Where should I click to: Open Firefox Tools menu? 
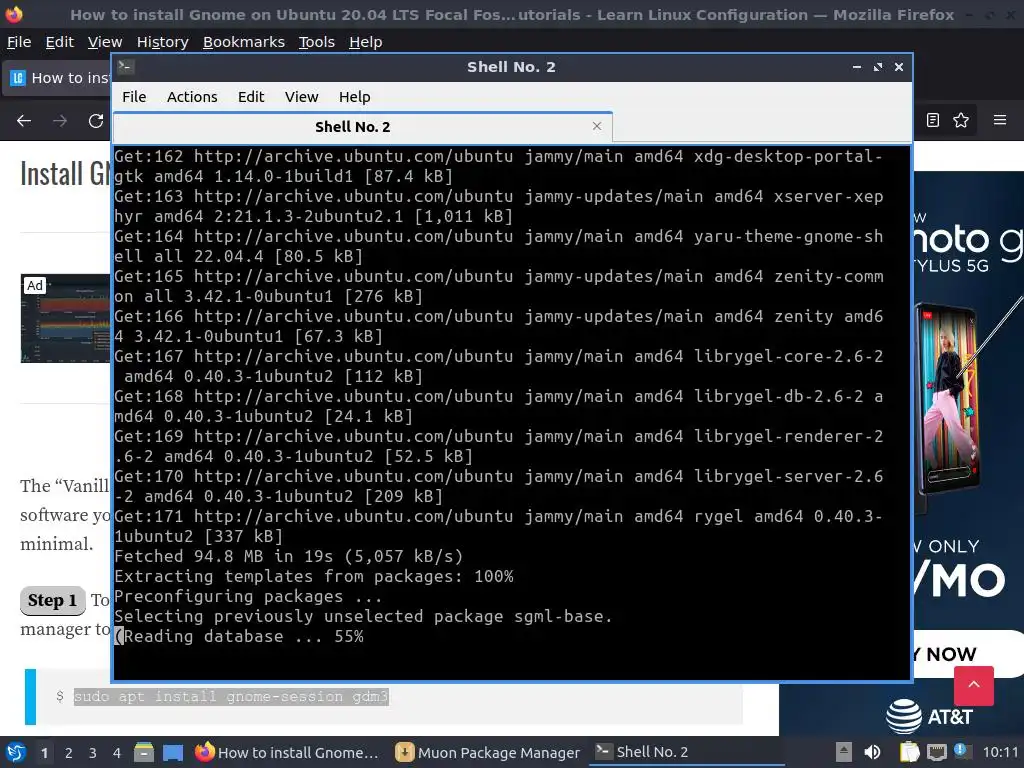pyautogui.click(x=317, y=42)
